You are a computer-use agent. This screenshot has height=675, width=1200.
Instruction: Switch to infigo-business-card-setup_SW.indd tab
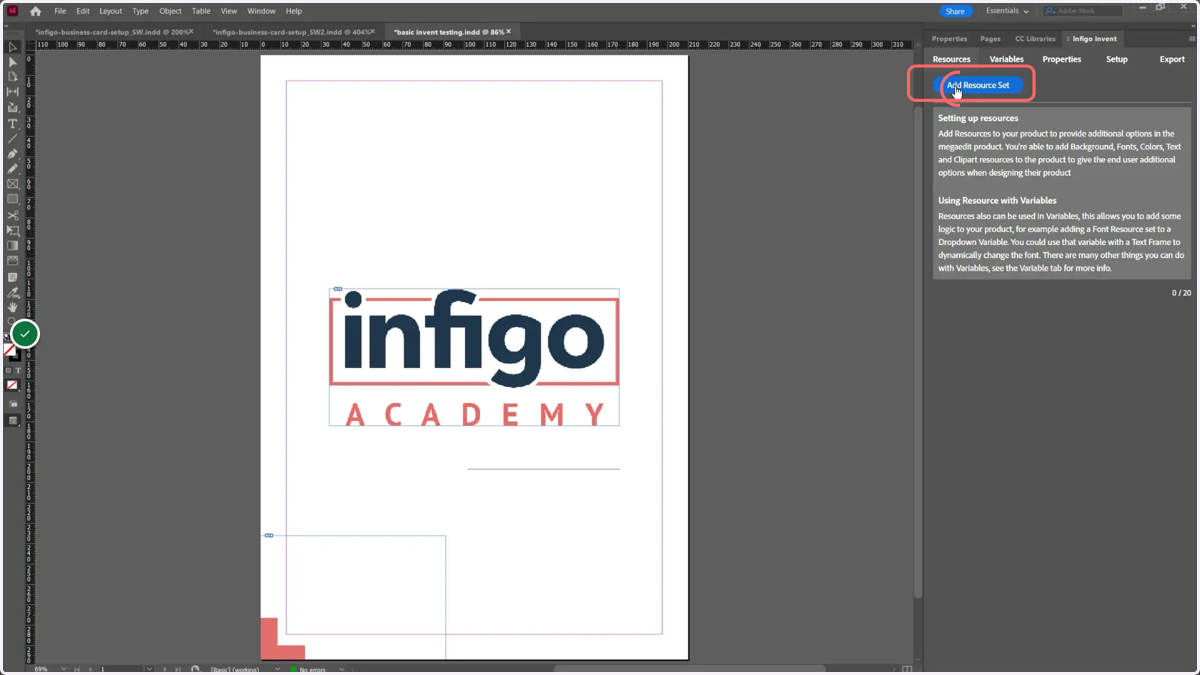(x=110, y=32)
